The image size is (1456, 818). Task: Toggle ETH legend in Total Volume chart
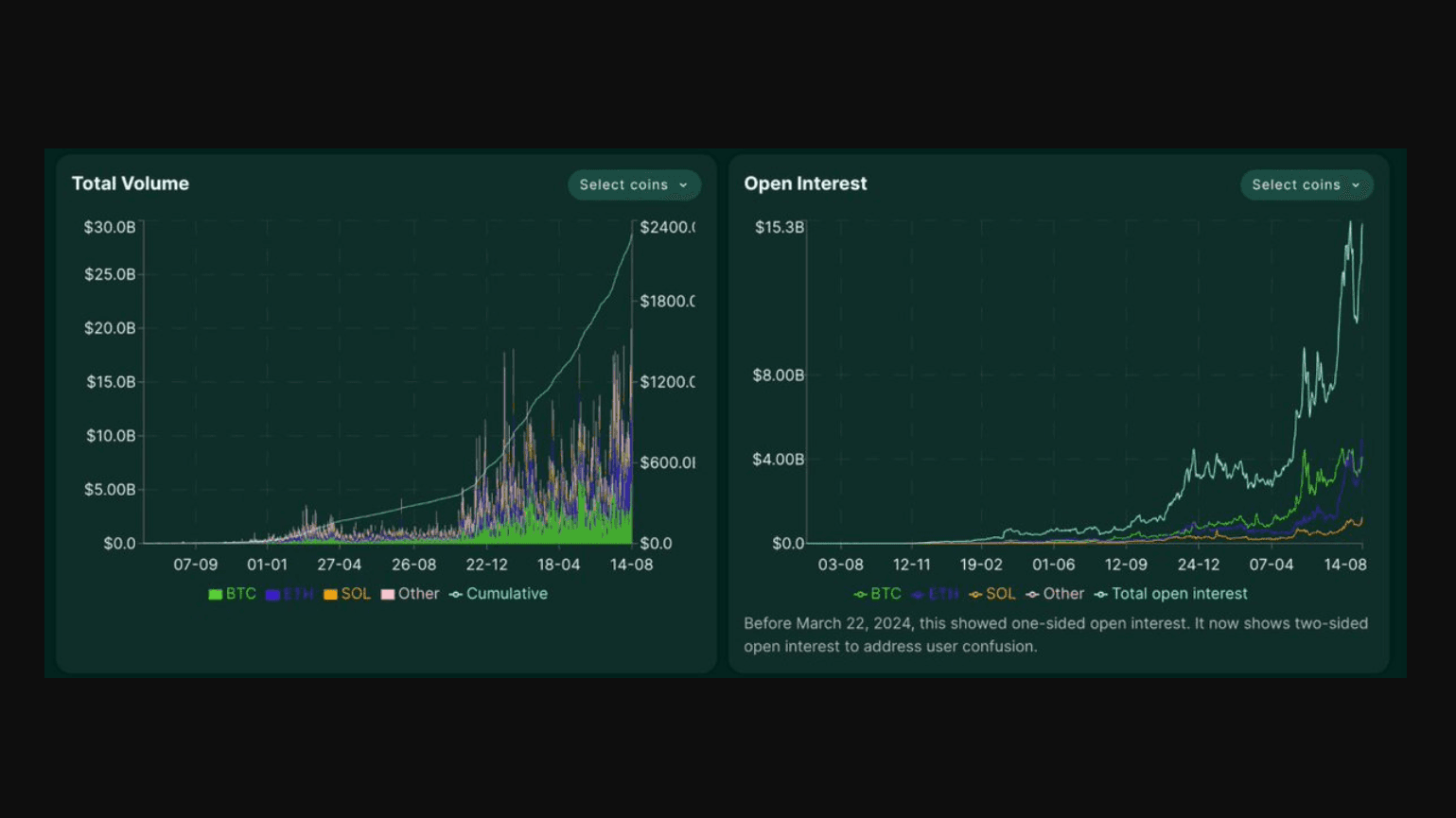(289, 594)
